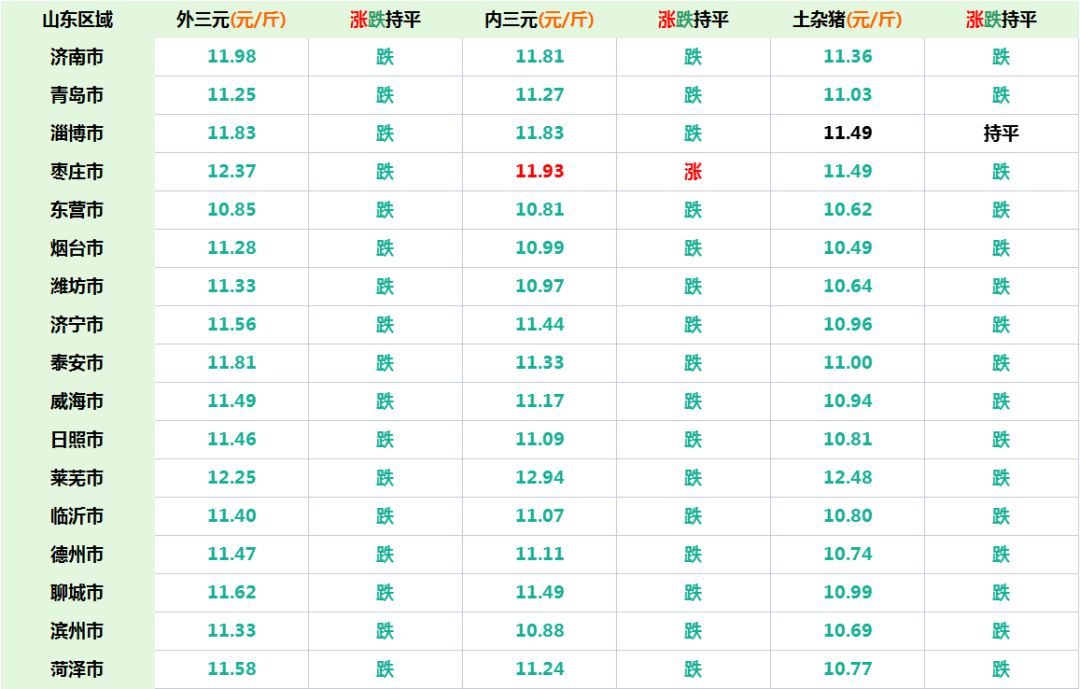The width and height of the screenshot is (1080, 689).
Task: Select the 枣庄市 row label
Action: coord(75,172)
